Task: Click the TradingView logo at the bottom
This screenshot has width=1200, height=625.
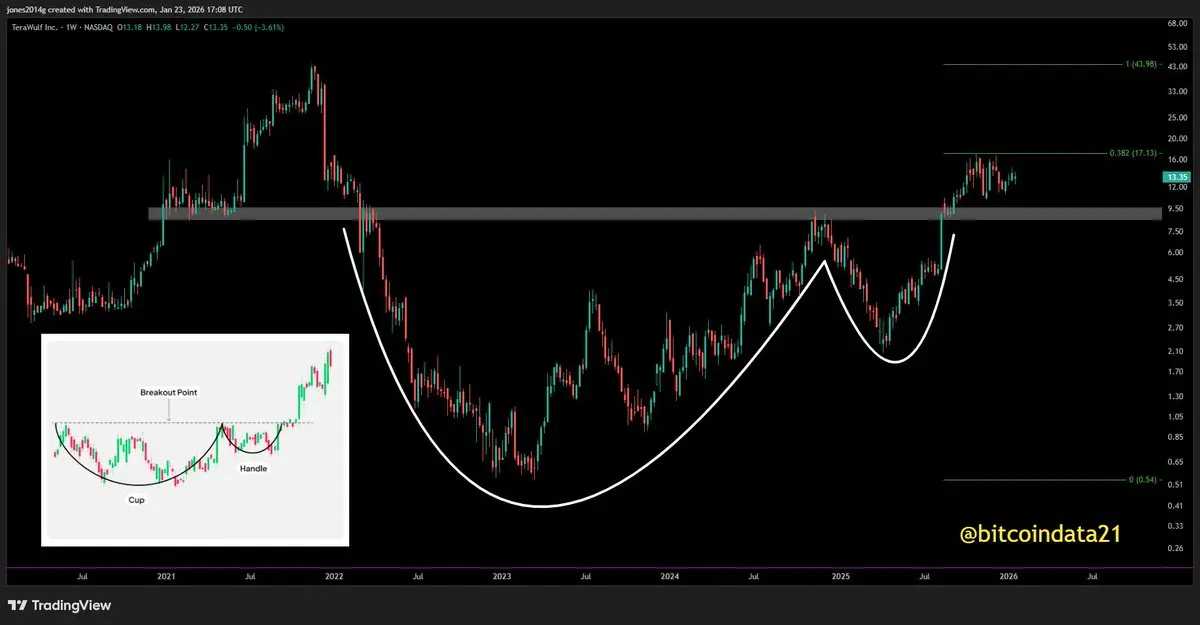Action: [x=60, y=605]
